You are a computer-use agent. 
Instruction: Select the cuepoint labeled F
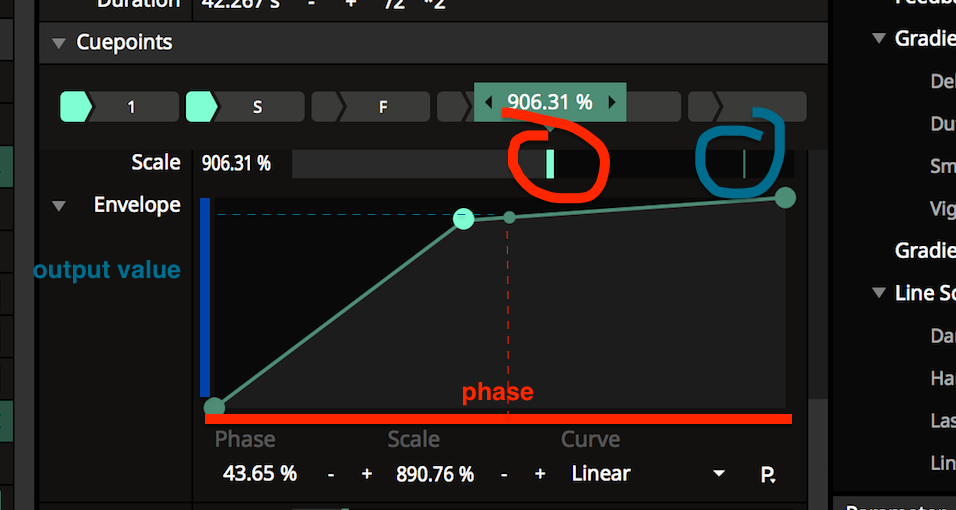click(383, 106)
